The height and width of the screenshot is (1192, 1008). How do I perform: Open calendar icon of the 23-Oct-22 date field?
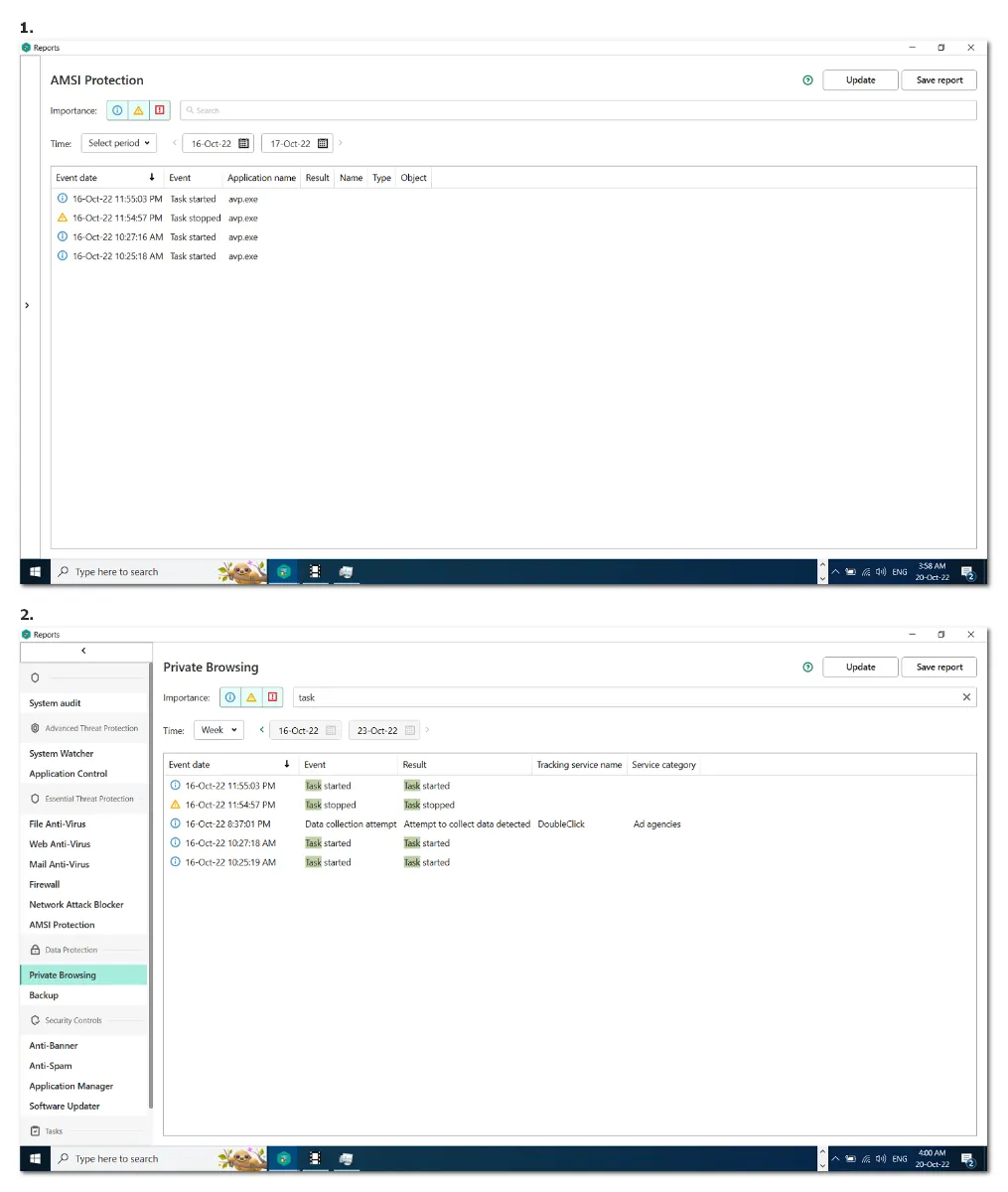pos(409,731)
